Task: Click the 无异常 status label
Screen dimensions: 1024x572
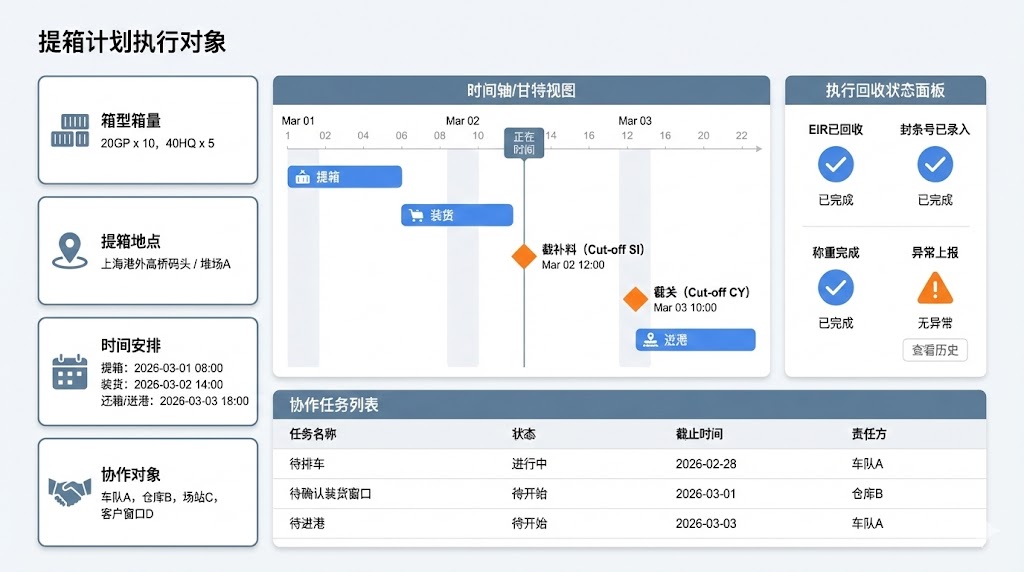Action: tap(935, 323)
